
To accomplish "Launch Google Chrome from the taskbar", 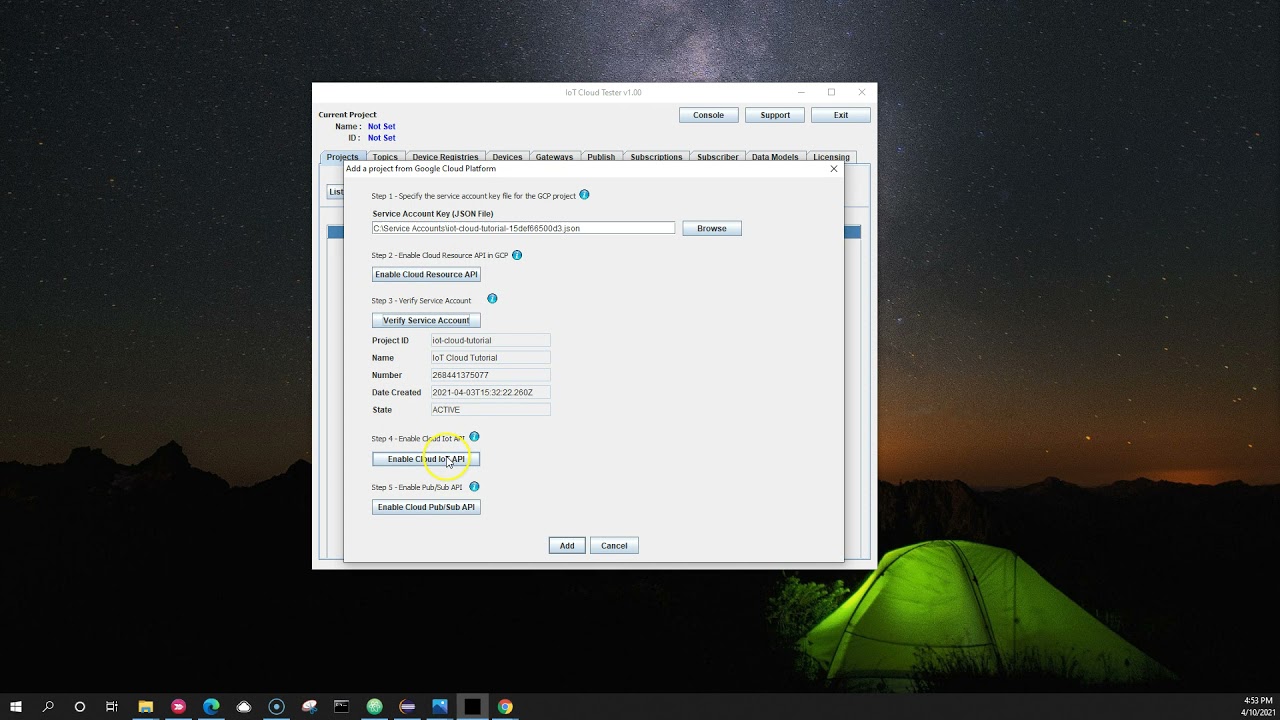I will click(505, 706).
